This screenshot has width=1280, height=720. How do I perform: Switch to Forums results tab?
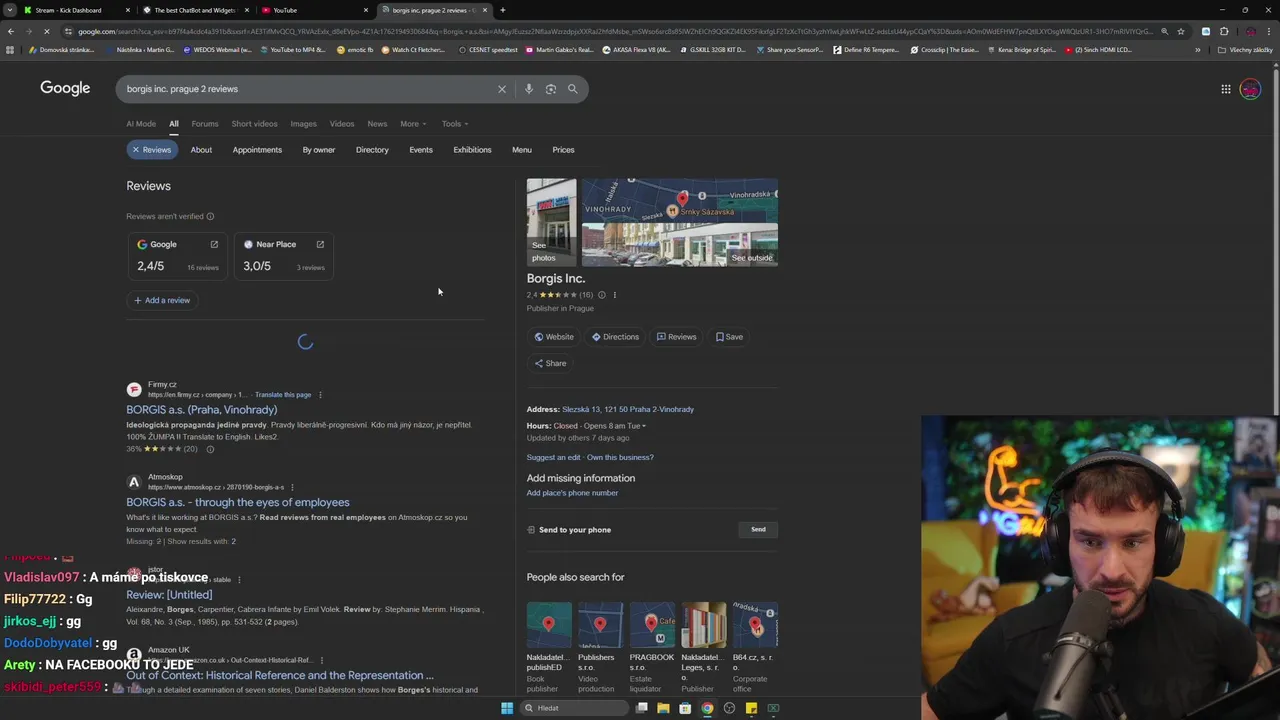click(205, 124)
